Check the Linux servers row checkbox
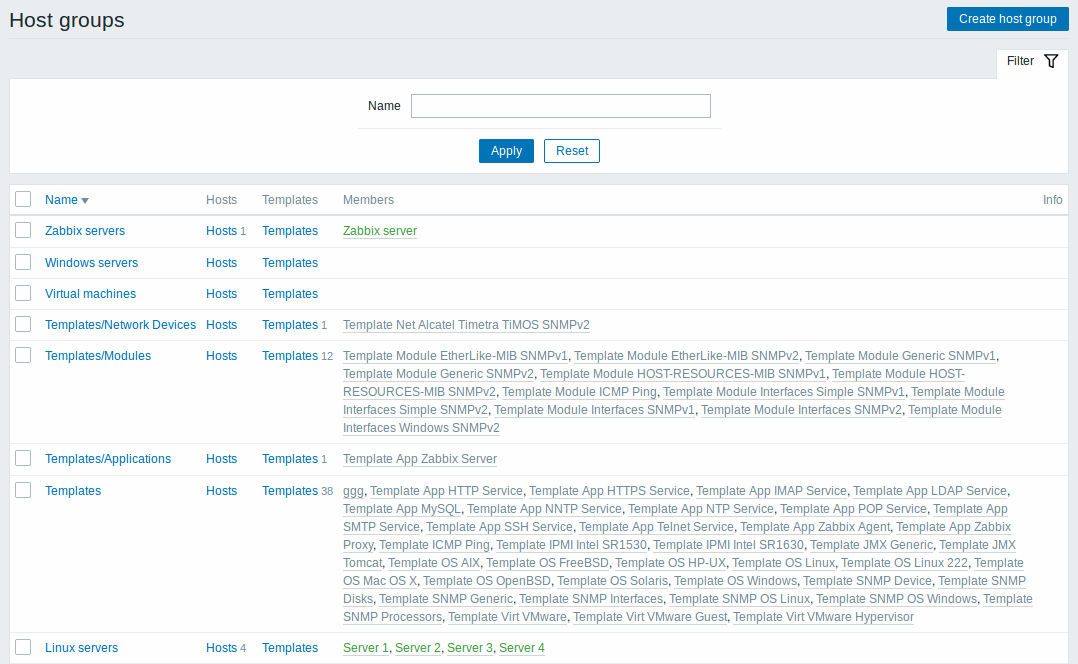The image size is (1078, 664). tap(23, 647)
